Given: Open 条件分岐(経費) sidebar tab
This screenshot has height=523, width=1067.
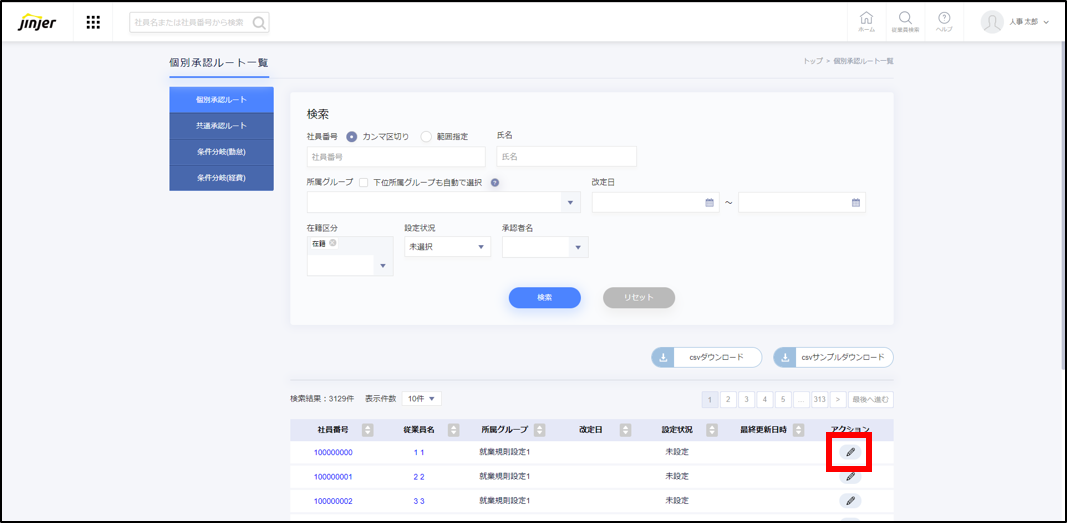Looking at the screenshot, I should 221,177.
